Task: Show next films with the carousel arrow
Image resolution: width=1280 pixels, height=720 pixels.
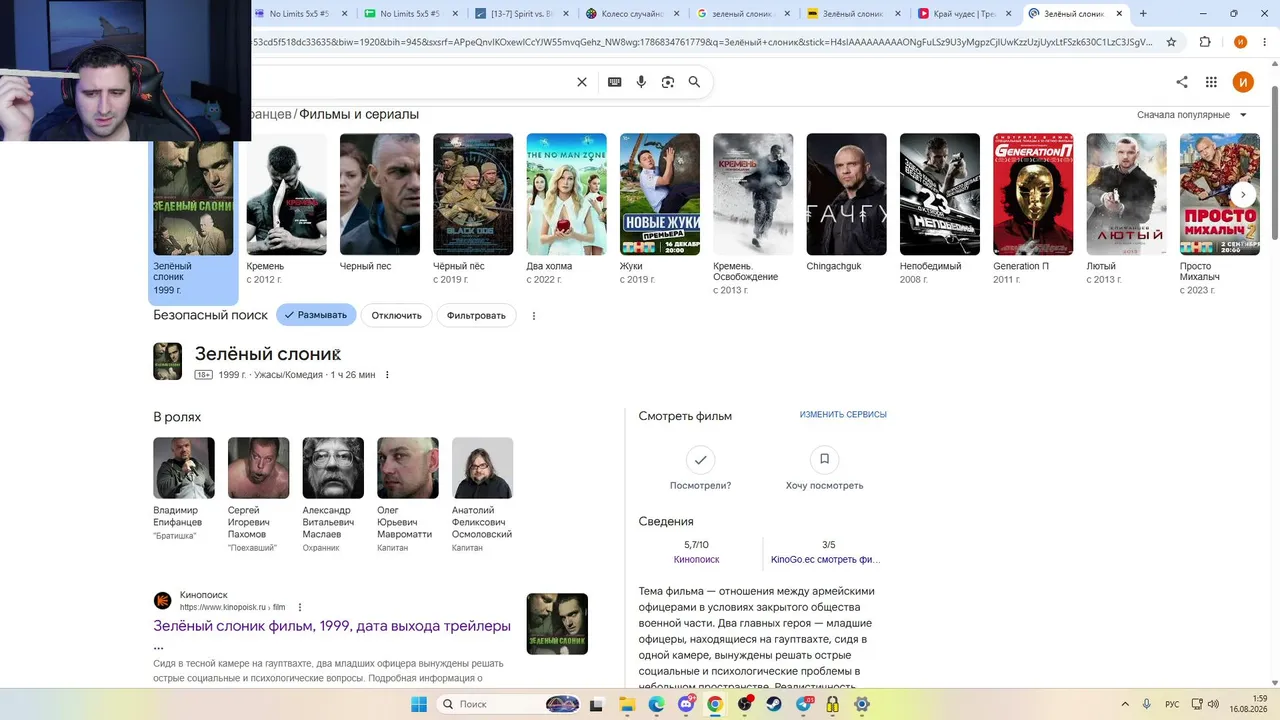Action: point(1243,194)
